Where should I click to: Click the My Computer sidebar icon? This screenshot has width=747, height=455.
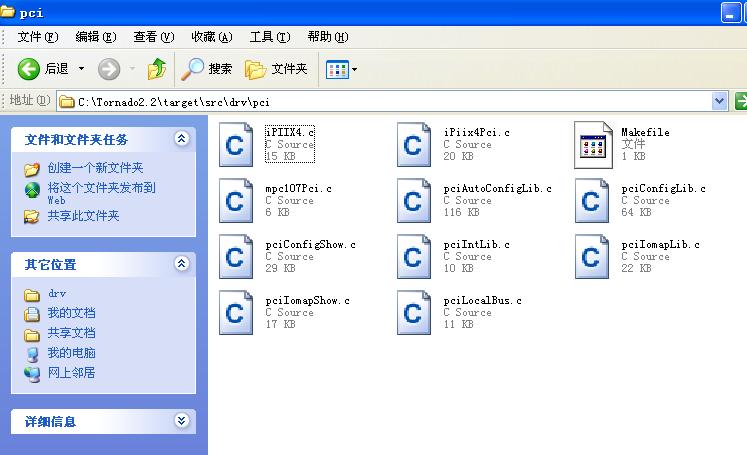tap(32, 354)
